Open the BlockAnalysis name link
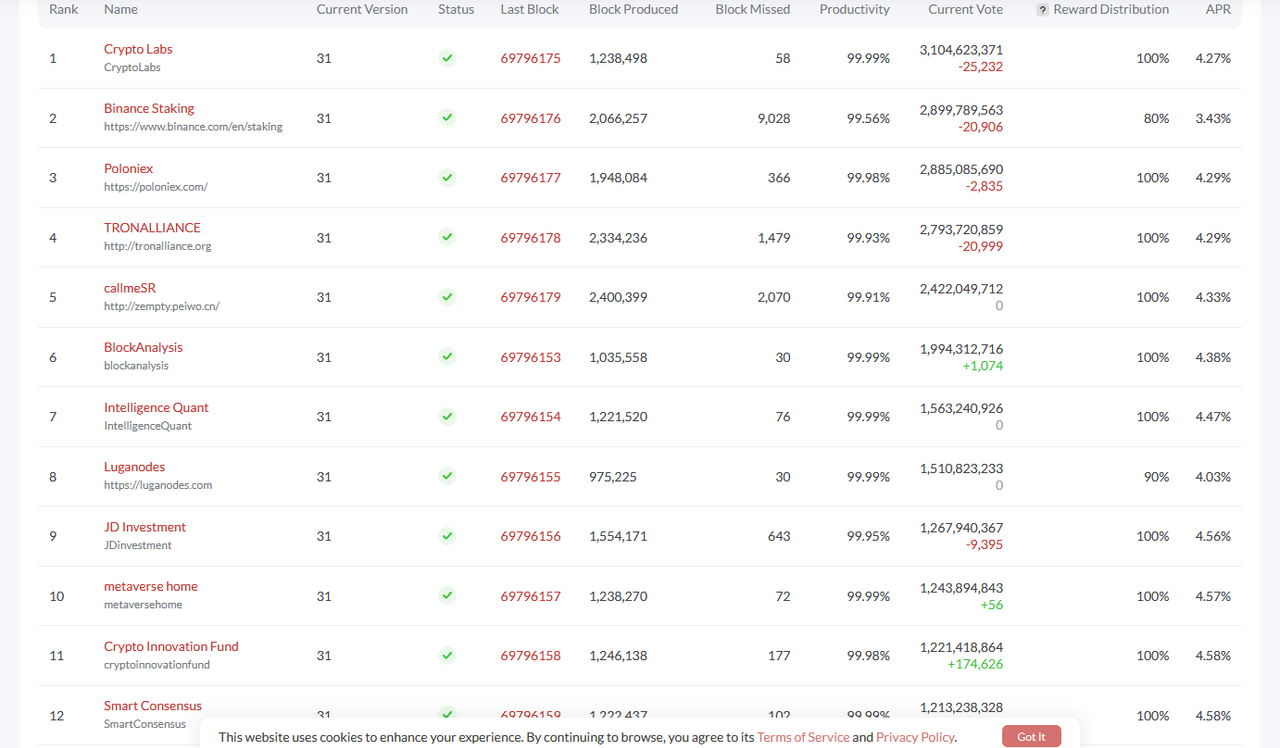 click(143, 347)
